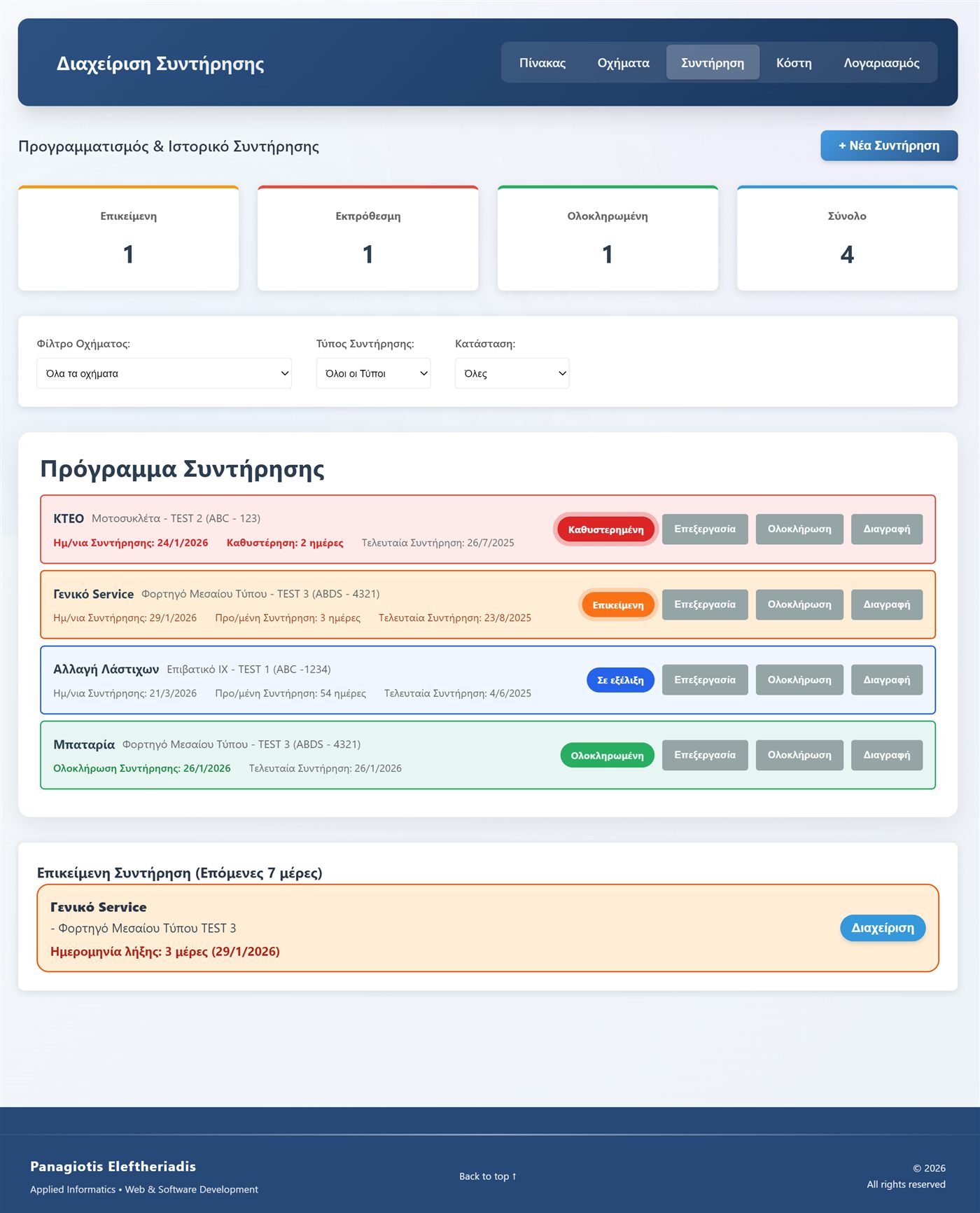Switch to the Οχήματα tab

[623, 62]
